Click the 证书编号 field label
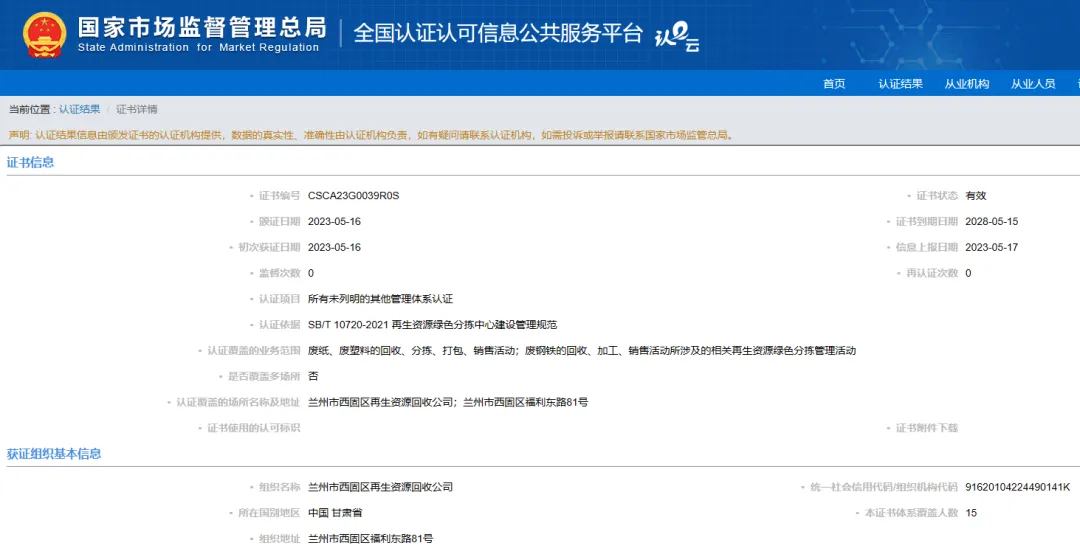The height and width of the screenshot is (554, 1080). pos(279,196)
